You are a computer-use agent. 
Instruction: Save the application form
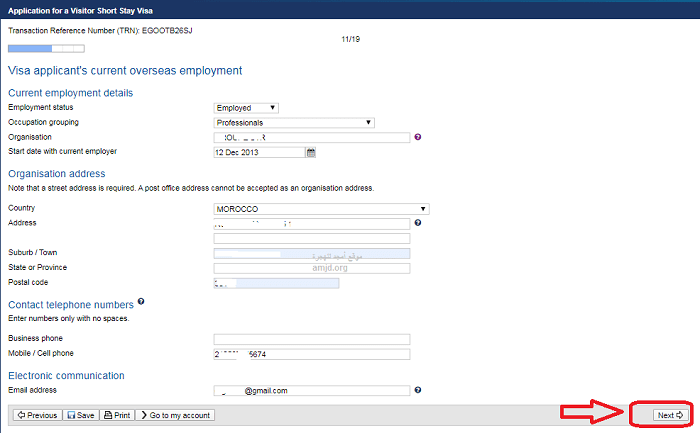coord(81,415)
